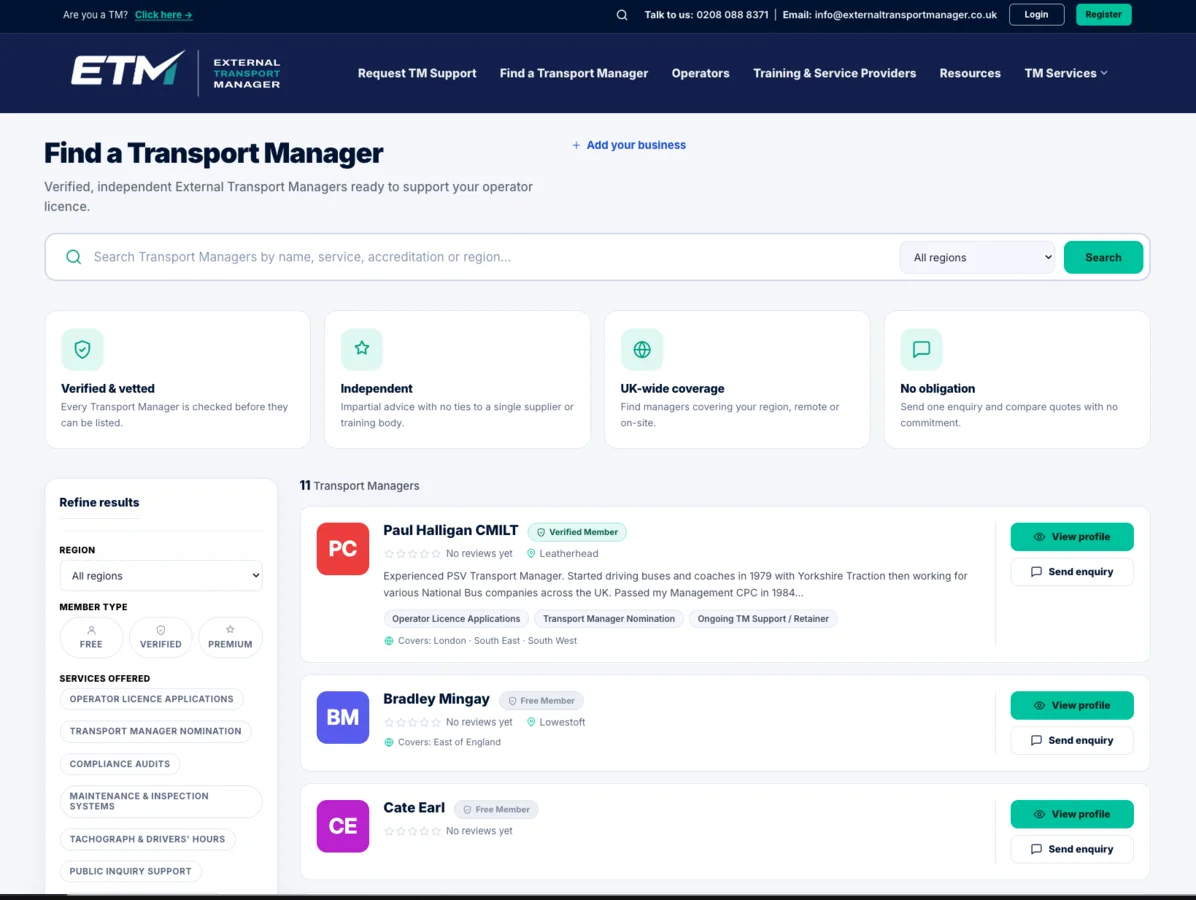1196x900 pixels.
Task: Open Cate Earl name link
Action: [x=413, y=808]
